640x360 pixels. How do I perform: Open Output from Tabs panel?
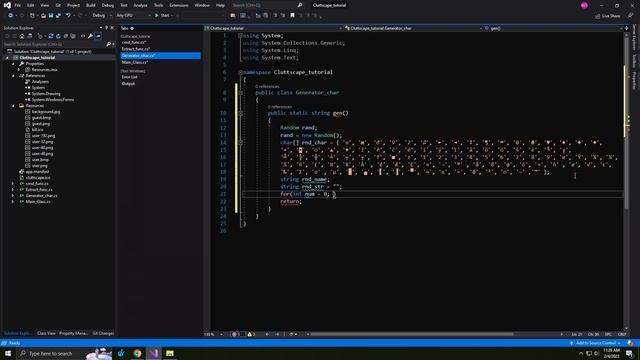(128, 84)
